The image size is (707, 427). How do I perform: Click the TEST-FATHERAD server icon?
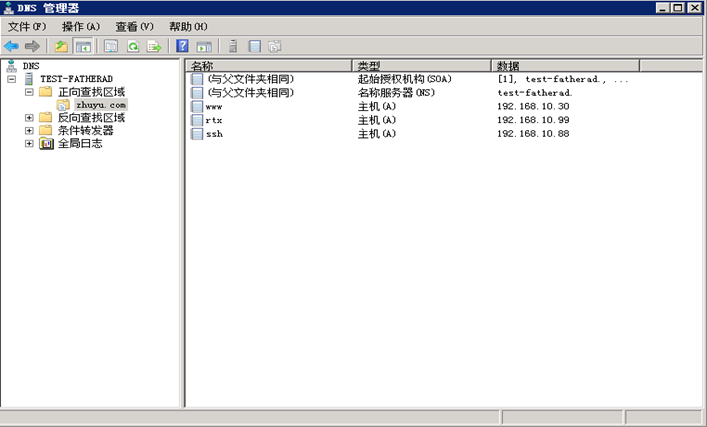29,79
